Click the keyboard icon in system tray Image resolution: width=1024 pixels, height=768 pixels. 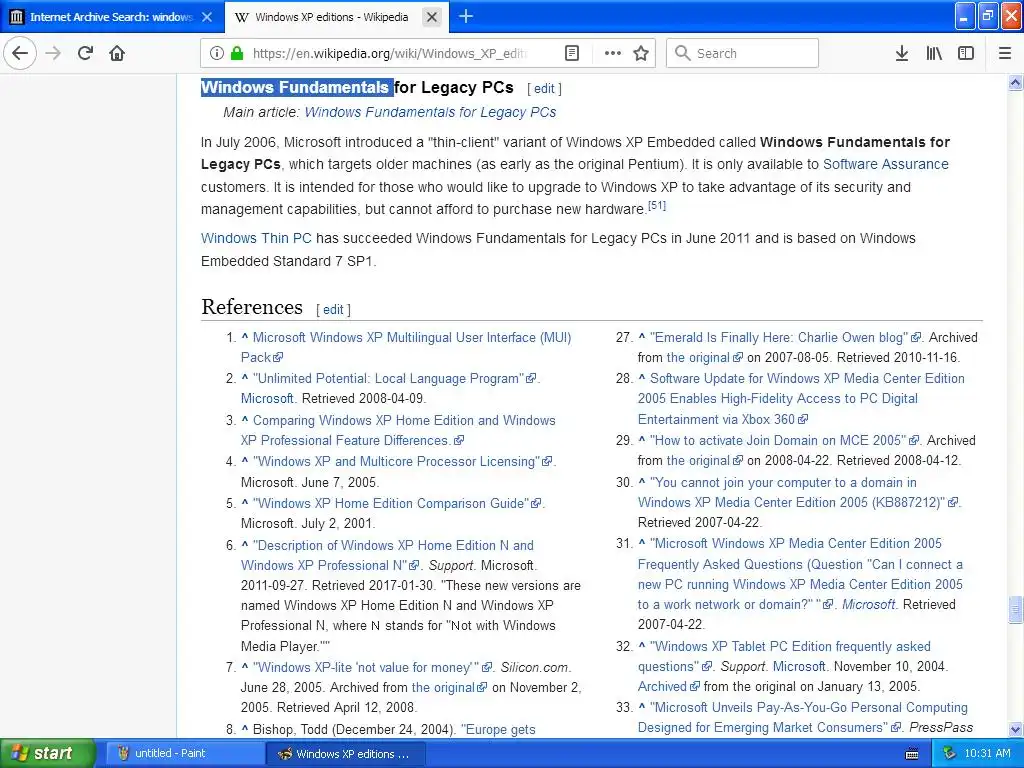pos(912,754)
